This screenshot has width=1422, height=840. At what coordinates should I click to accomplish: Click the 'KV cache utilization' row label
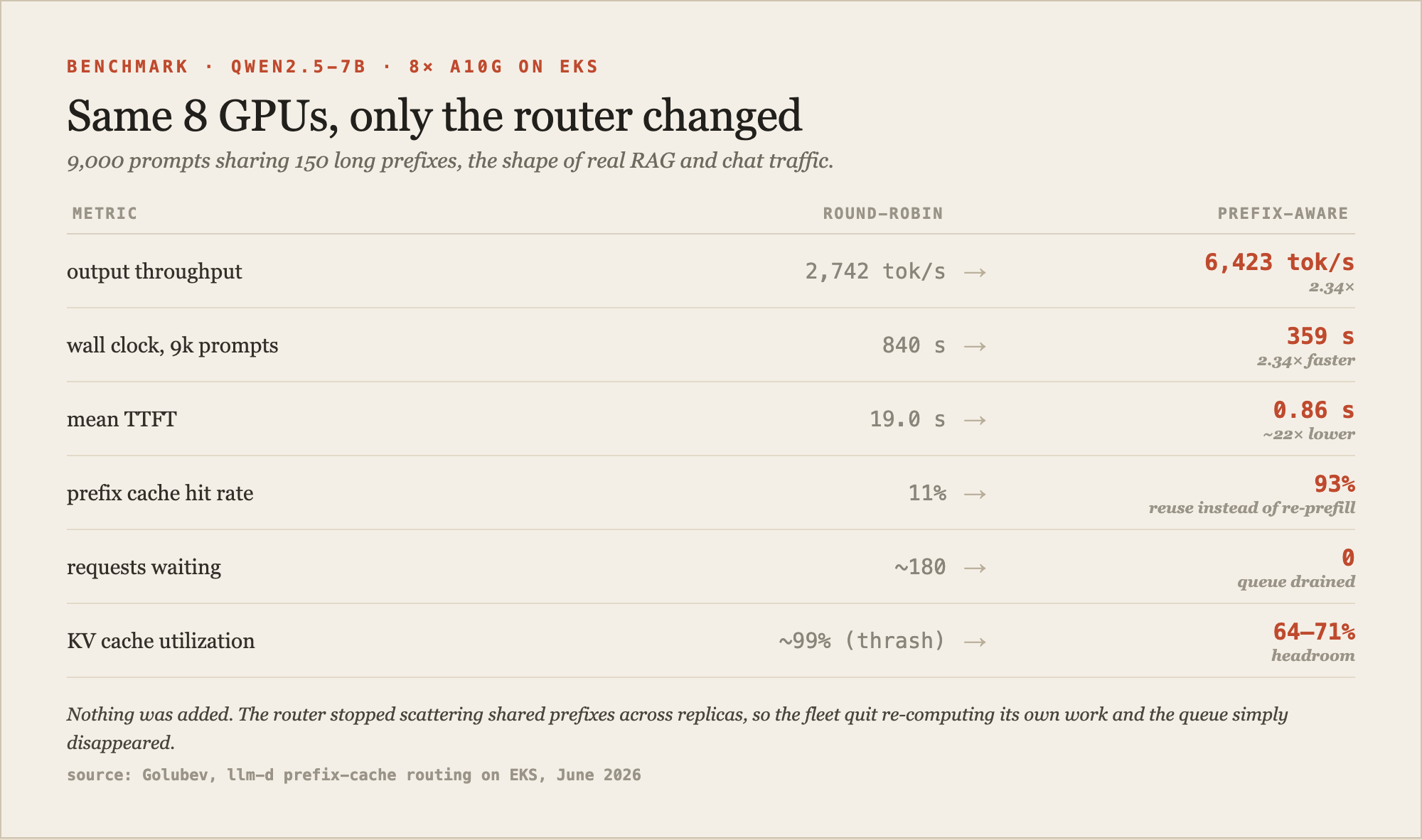pyautogui.click(x=161, y=641)
